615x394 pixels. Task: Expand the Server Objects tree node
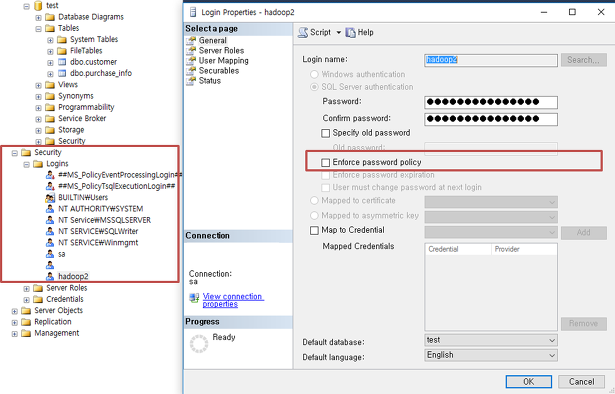(15, 311)
